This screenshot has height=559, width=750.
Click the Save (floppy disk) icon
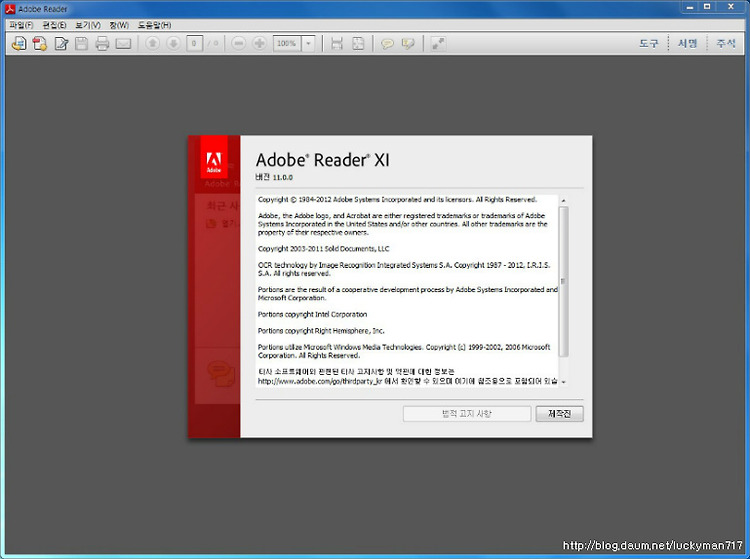82,44
